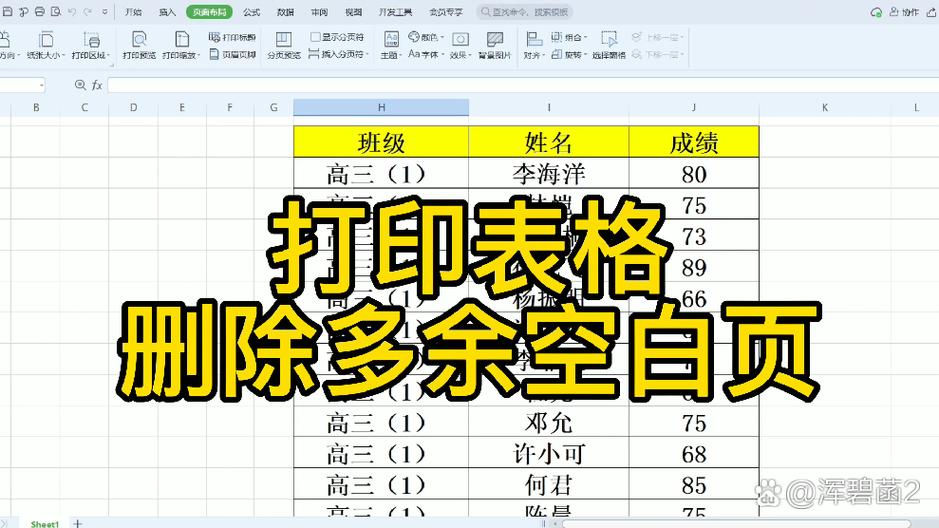Image resolution: width=939 pixels, height=528 pixels.
Task: Click the 选择窗格 selection pane button
Action: tap(609, 45)
